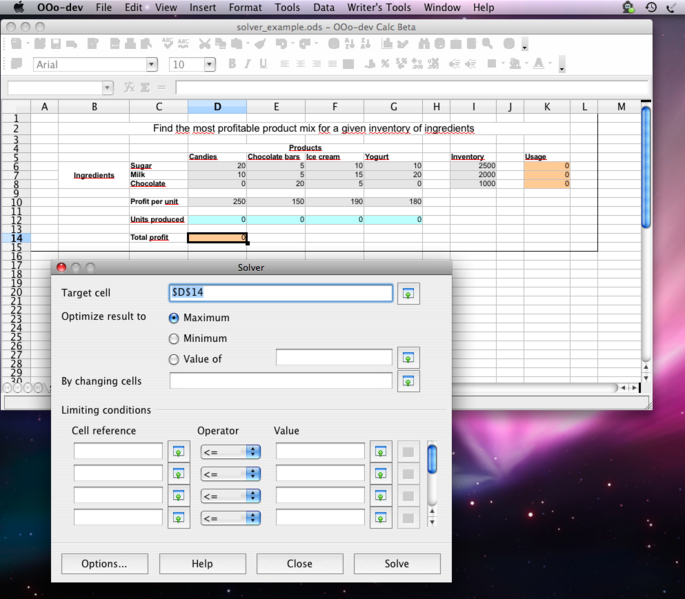
Task: Select the Minimum radio button
Action: pyautogui.click(x=174, y=339)
